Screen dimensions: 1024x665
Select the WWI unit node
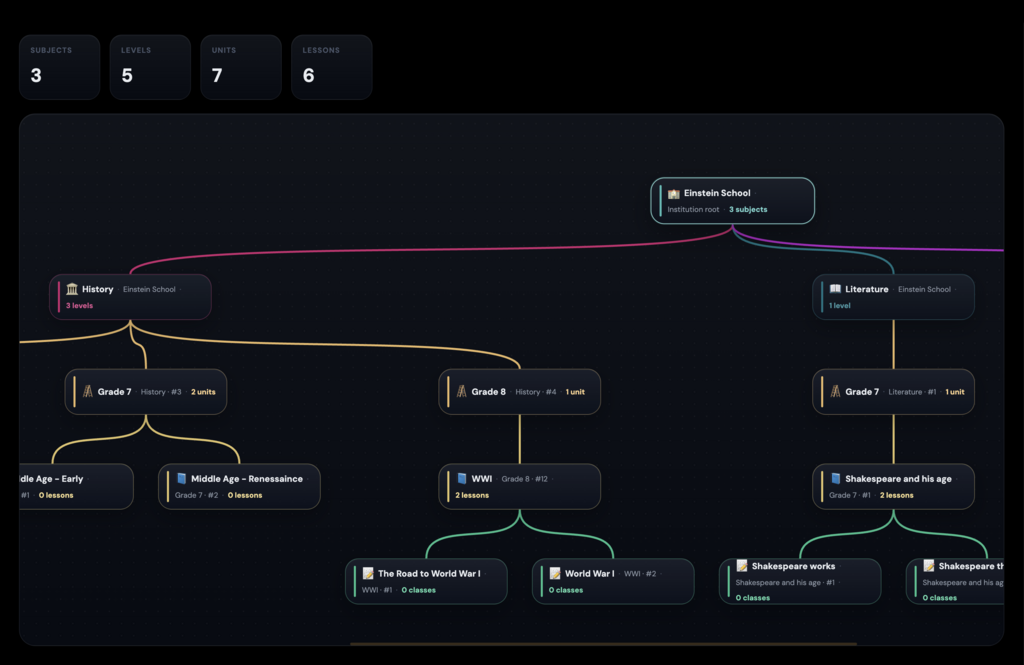click(x=520, y=487)
